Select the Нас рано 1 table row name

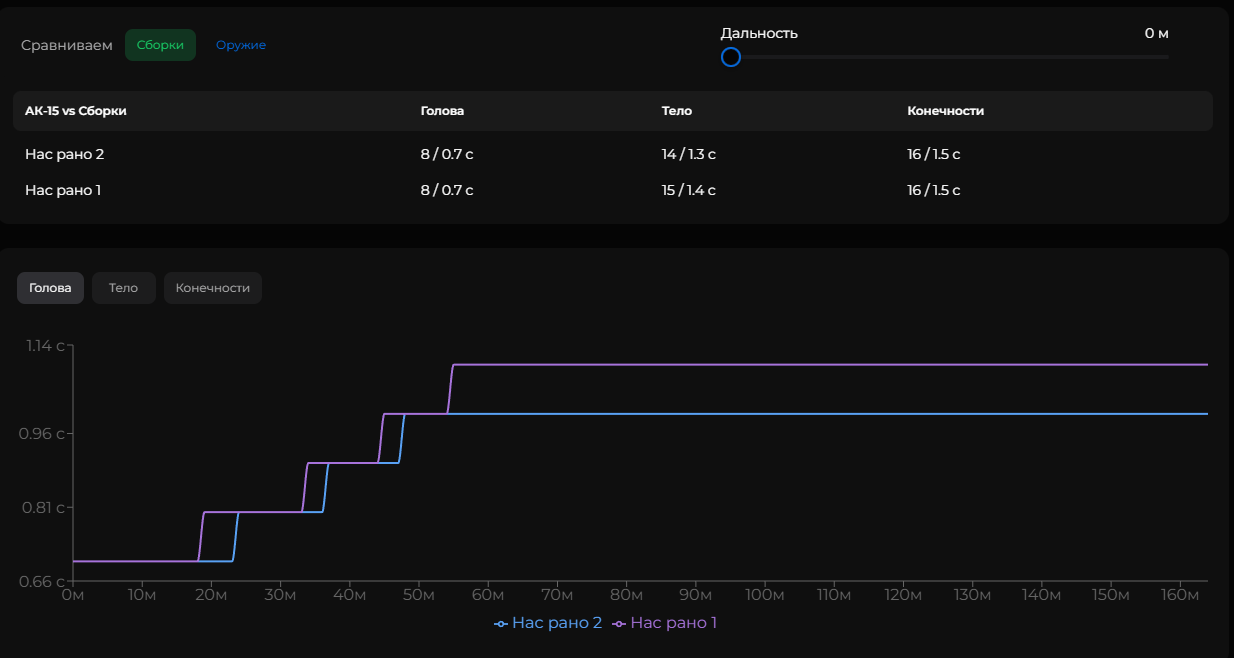pos(63,190)
